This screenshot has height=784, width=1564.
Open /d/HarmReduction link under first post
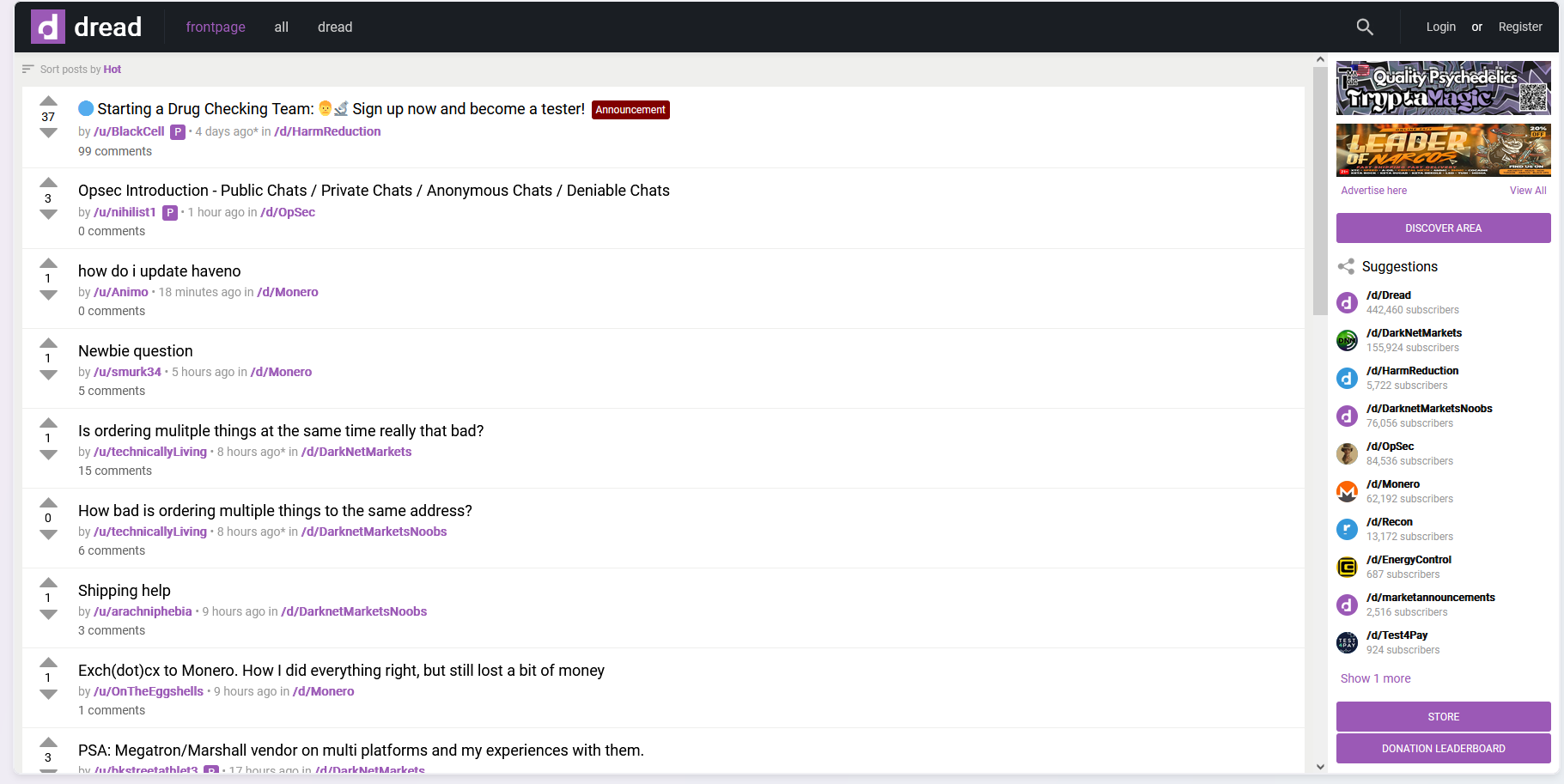[327, 131]
